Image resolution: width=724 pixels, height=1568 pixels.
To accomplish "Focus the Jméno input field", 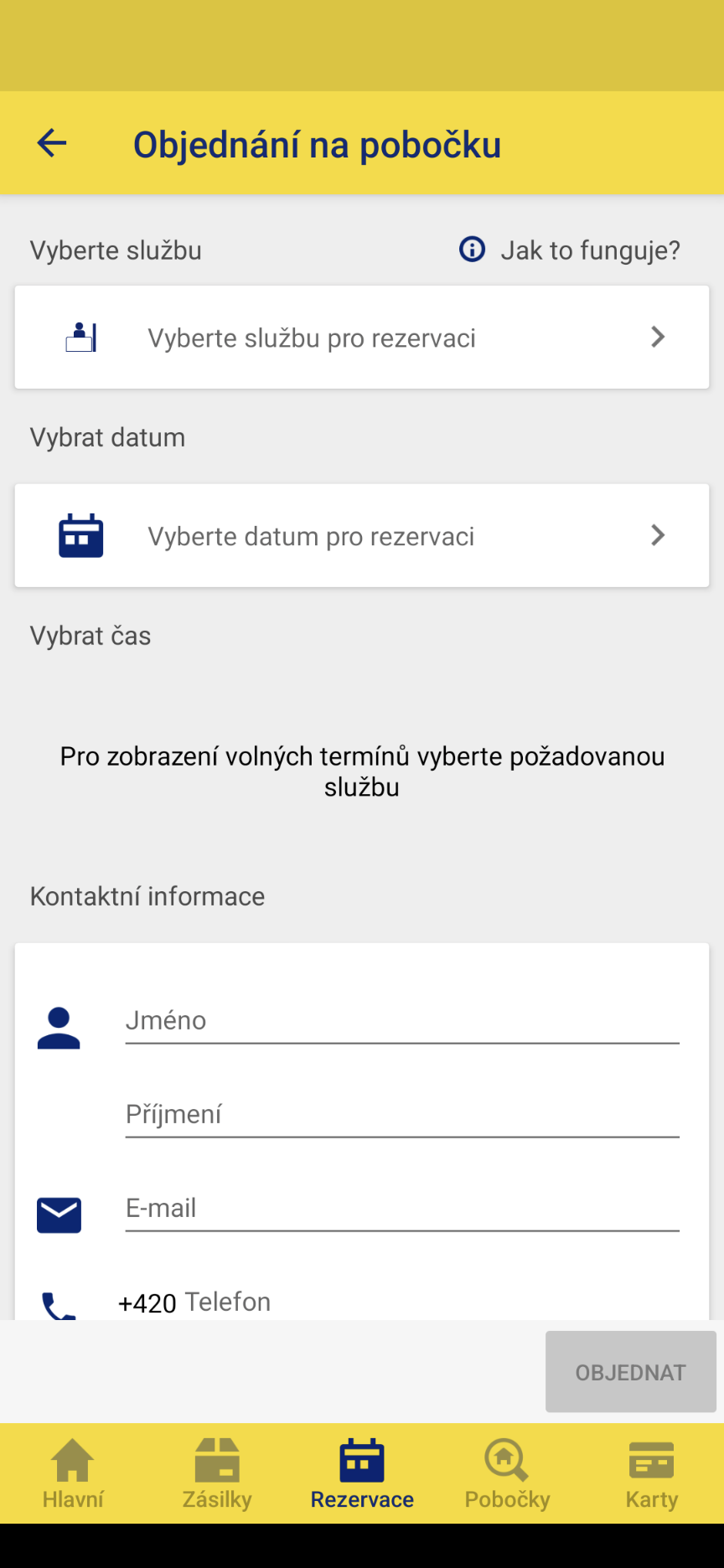I will click(x=402, y=1021).
